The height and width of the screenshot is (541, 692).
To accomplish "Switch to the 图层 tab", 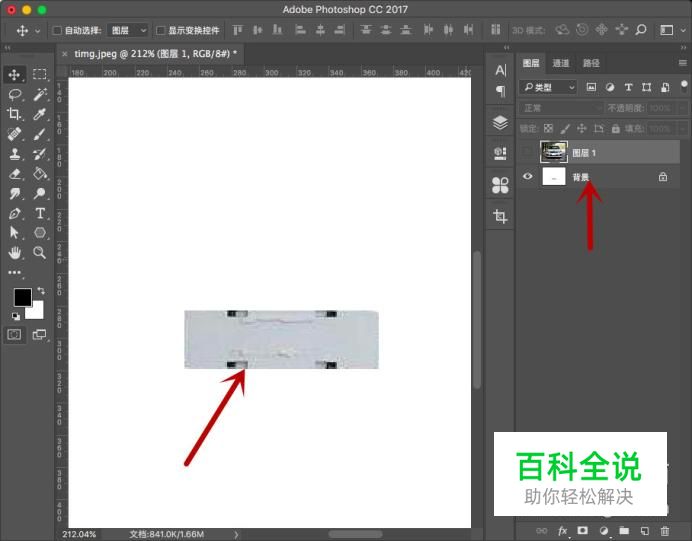I will pyautogui.click(x=531, y=63).
